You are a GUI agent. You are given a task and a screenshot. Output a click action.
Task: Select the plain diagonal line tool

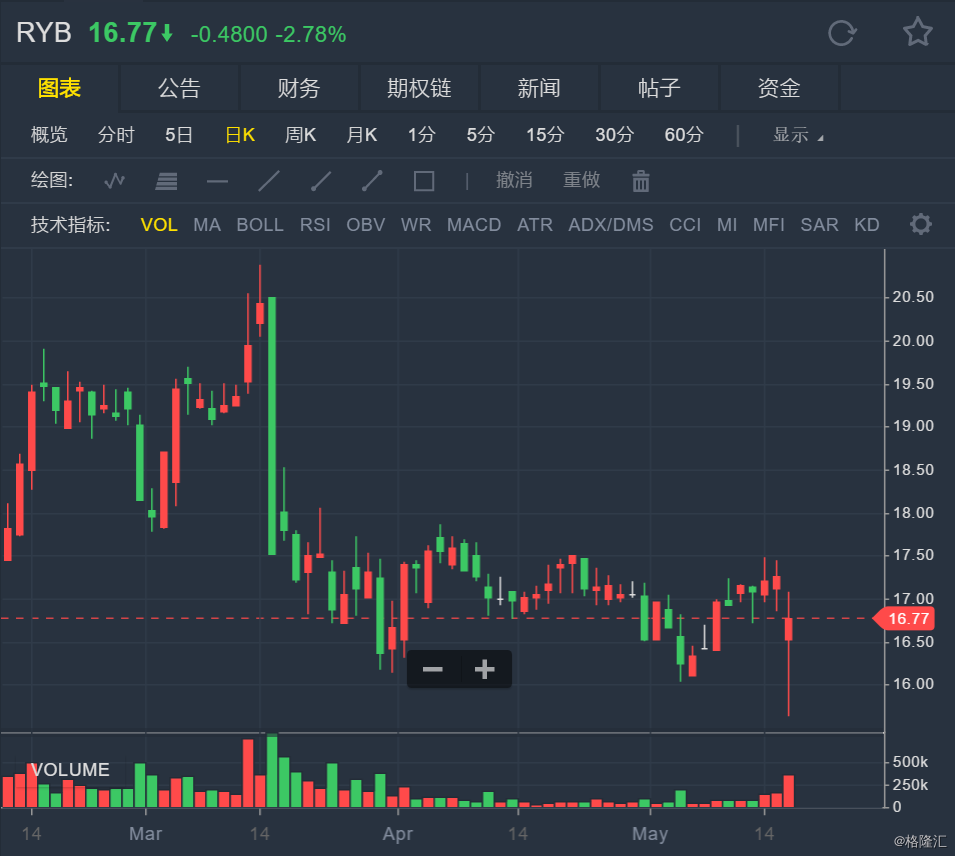click(269, 181)
